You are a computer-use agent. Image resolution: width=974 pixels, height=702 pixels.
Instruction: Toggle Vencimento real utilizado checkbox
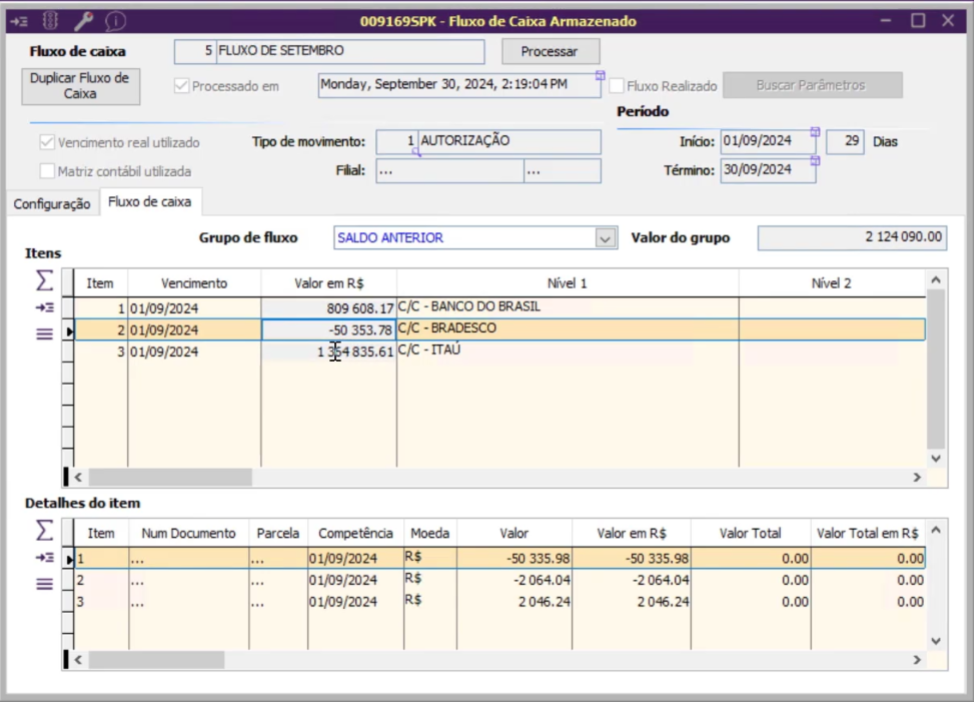47,142
